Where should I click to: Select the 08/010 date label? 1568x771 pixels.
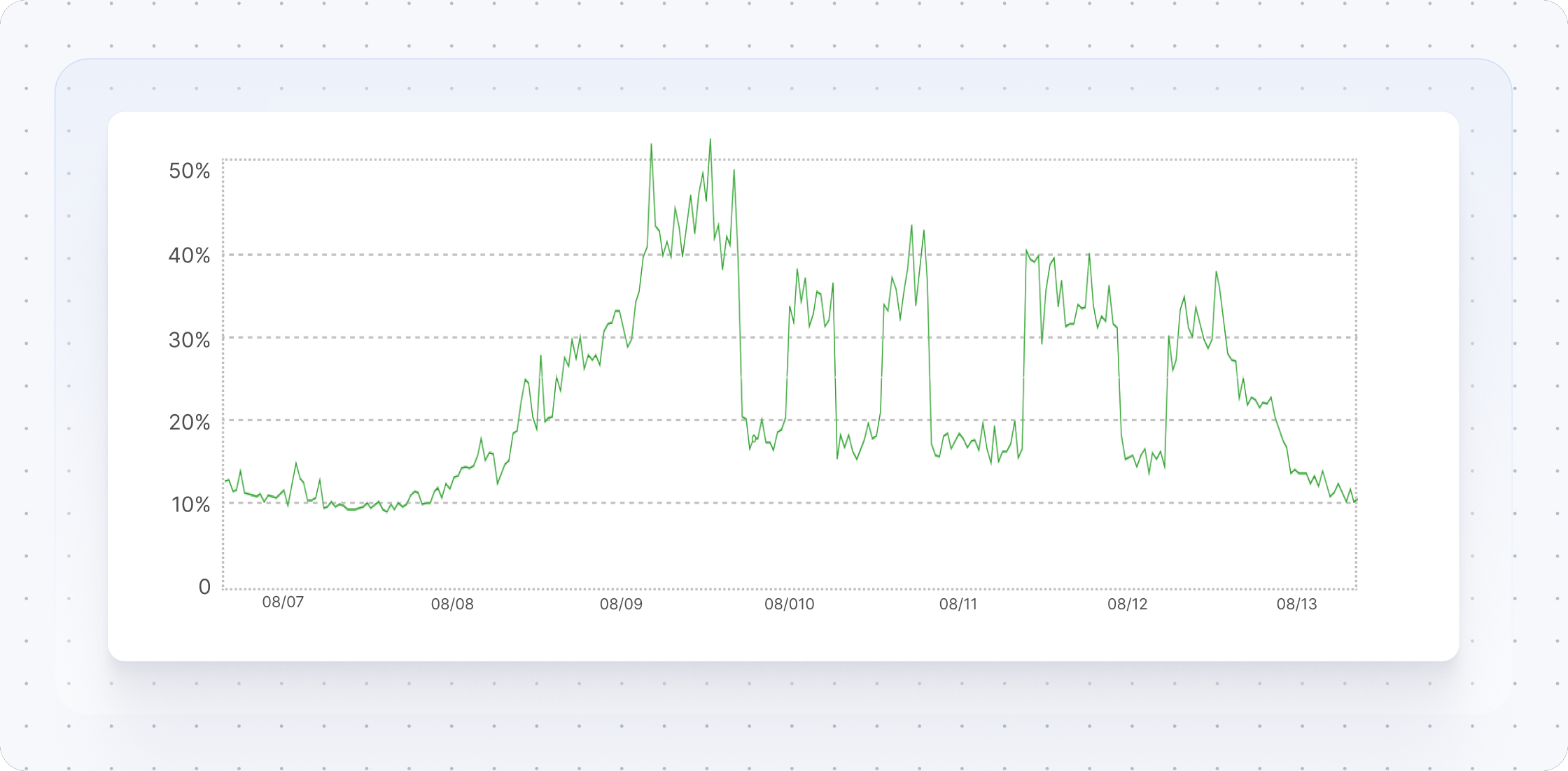pos(790,604)
